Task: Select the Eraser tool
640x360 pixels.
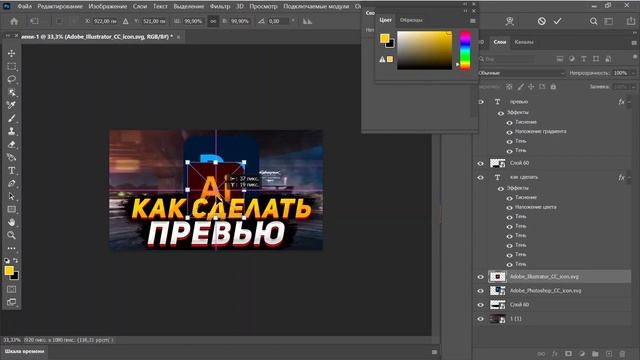Action: 11,144
